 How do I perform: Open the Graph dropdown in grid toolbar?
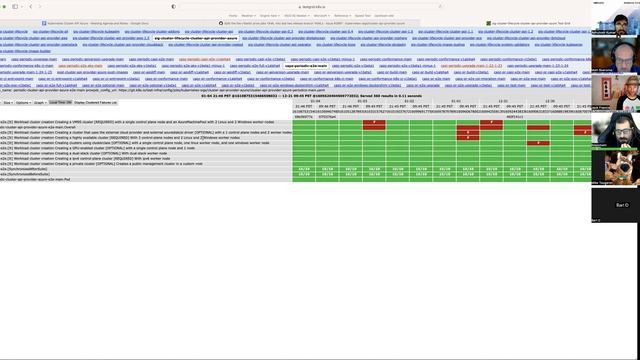coord(40,103)
